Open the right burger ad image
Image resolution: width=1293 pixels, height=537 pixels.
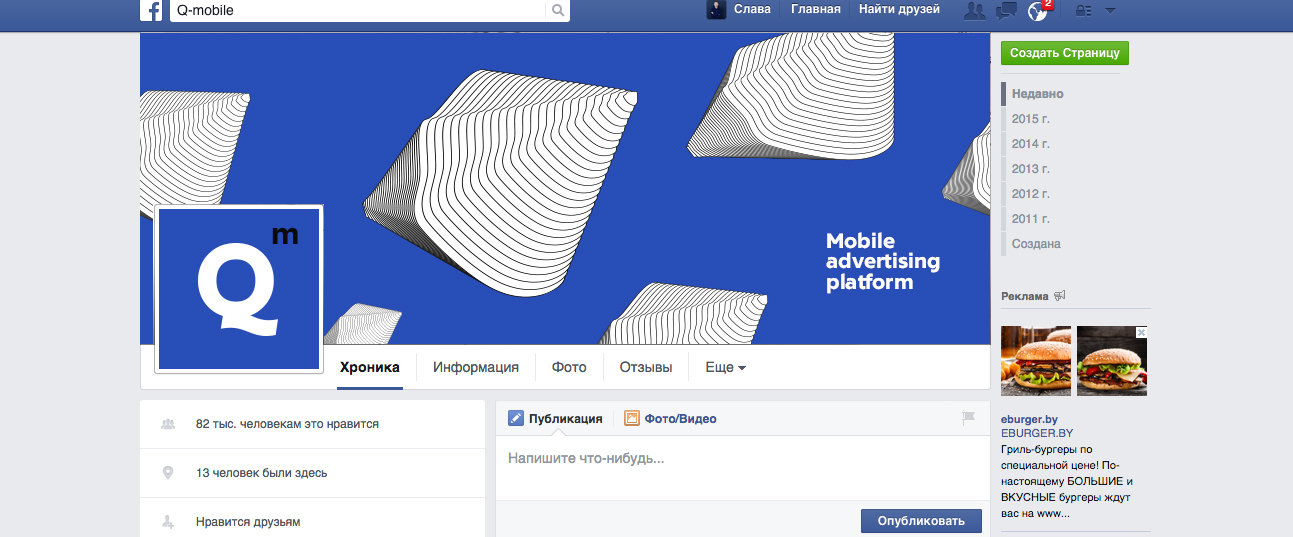(1112, 361)
